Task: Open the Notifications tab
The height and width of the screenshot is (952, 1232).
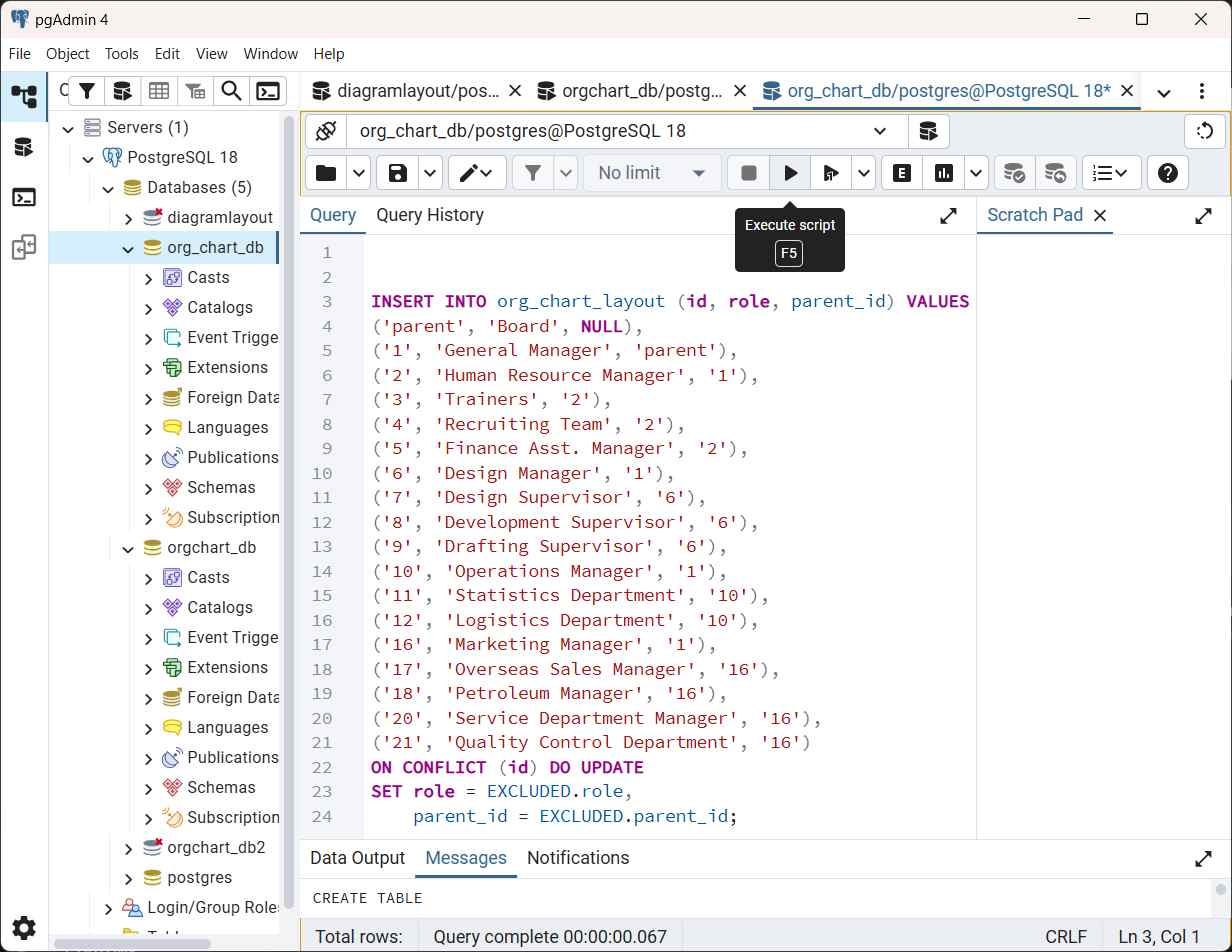Action: (578, 858)
